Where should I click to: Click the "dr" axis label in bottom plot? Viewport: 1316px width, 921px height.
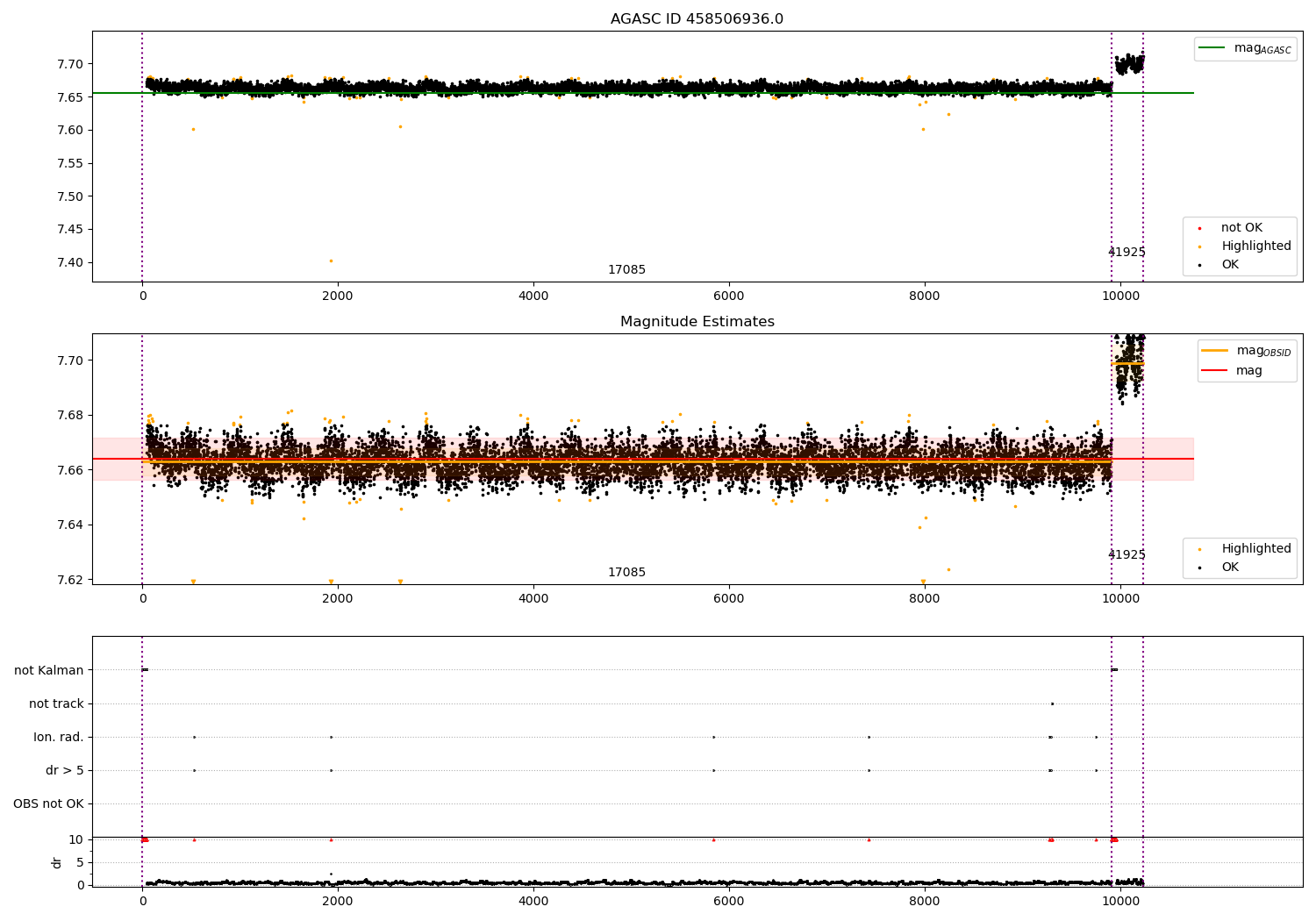point(57,863)
